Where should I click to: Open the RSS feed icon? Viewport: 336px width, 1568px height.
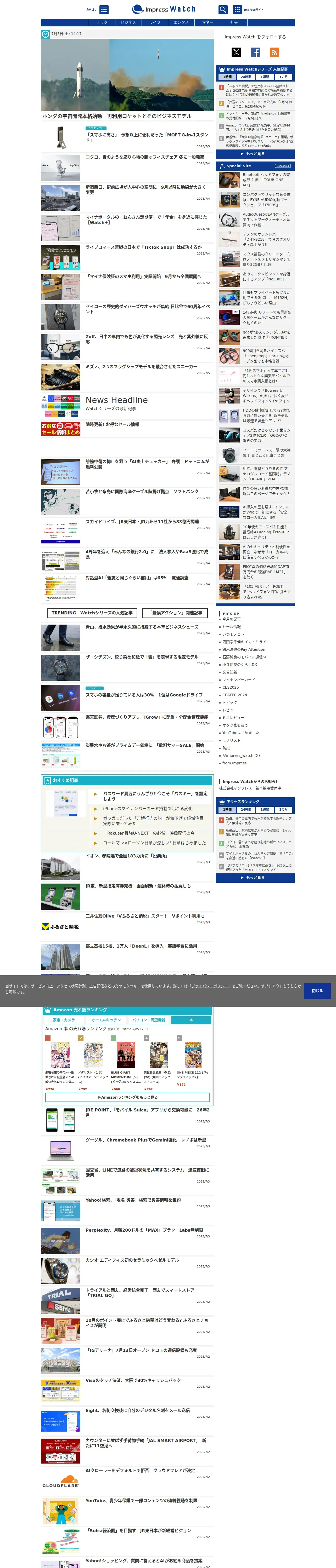[275, 52]
